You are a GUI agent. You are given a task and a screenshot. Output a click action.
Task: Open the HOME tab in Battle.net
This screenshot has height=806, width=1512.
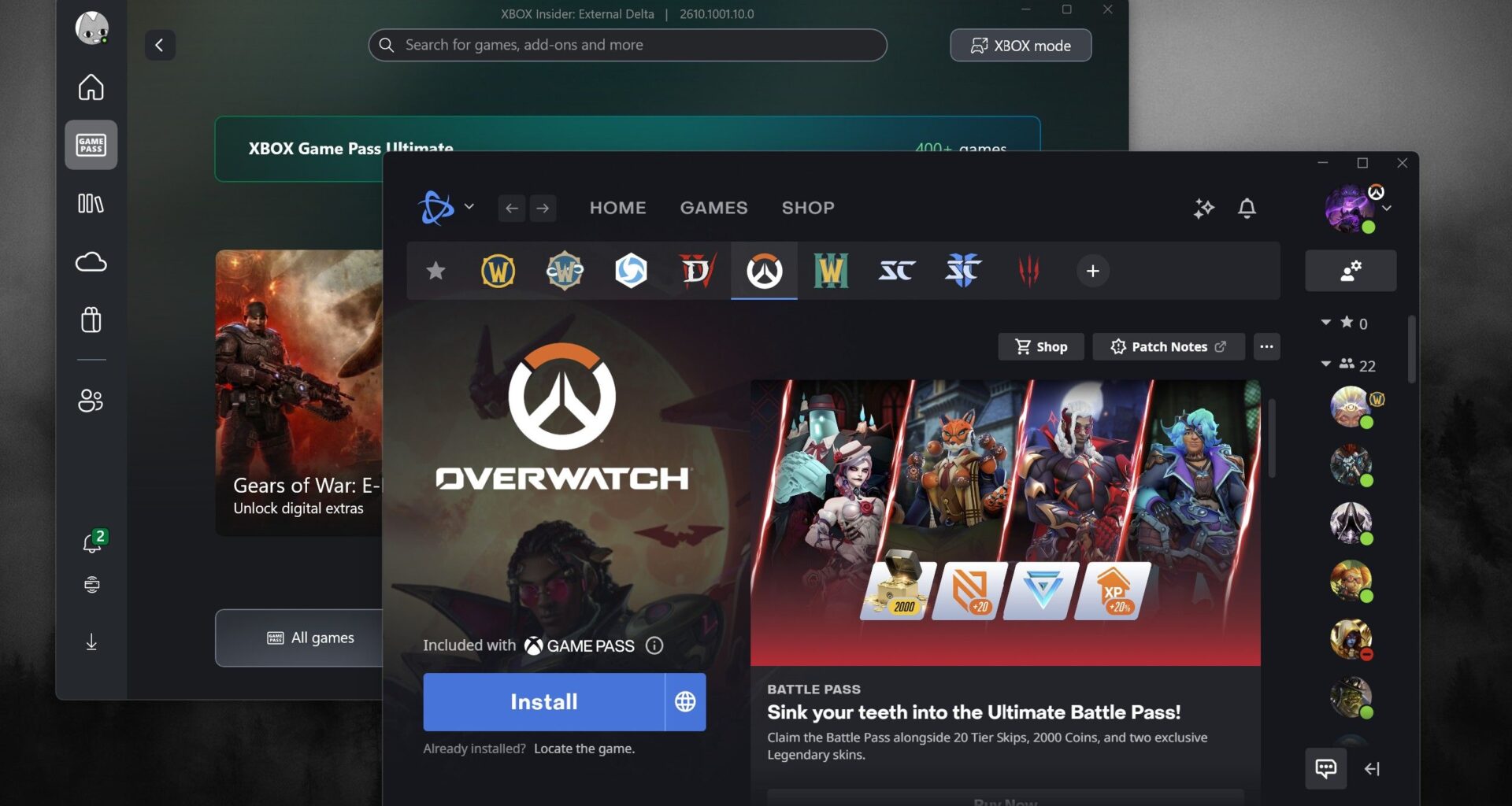(x=618, y=208)
